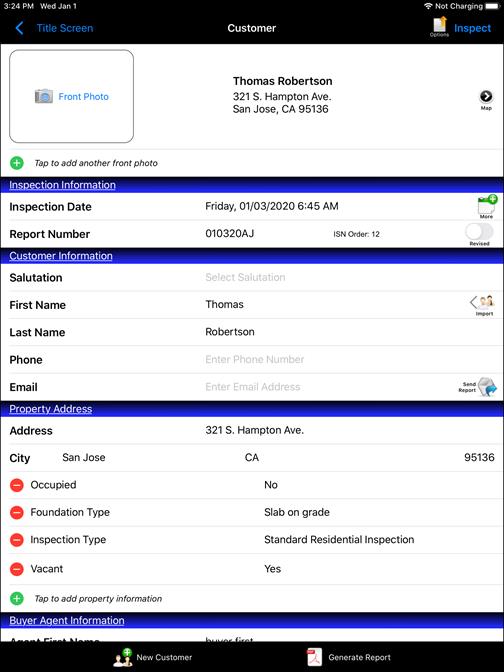Viewport: 504px width, 672px height.
Task: Change Foundation Type value Slab on grade
Action: point(297,513)
